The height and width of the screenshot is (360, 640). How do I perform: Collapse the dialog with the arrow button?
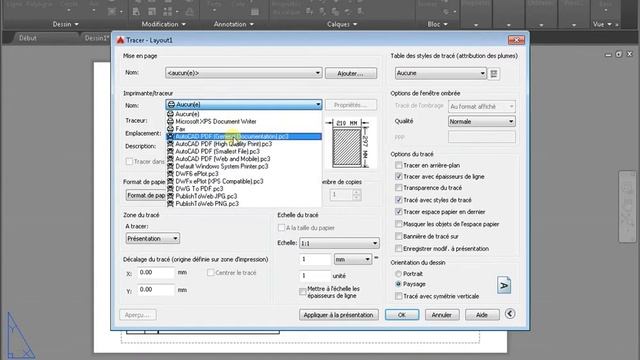[x=510, y=314]
